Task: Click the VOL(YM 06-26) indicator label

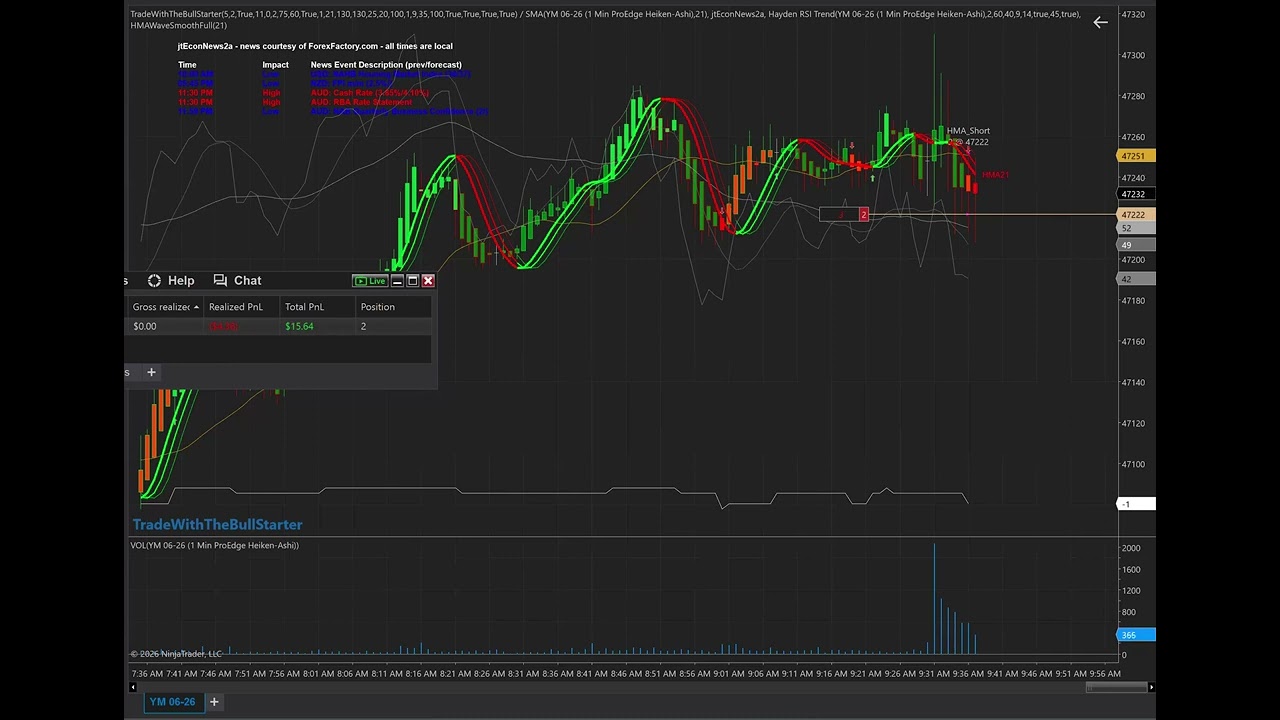Action: point(214,545)
